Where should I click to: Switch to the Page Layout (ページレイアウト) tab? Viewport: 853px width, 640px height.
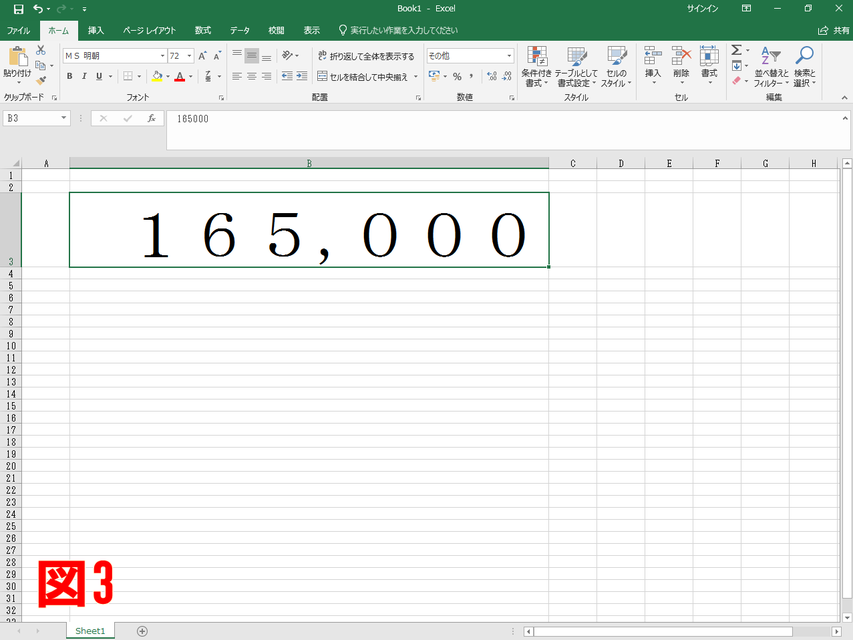(149, 30)
